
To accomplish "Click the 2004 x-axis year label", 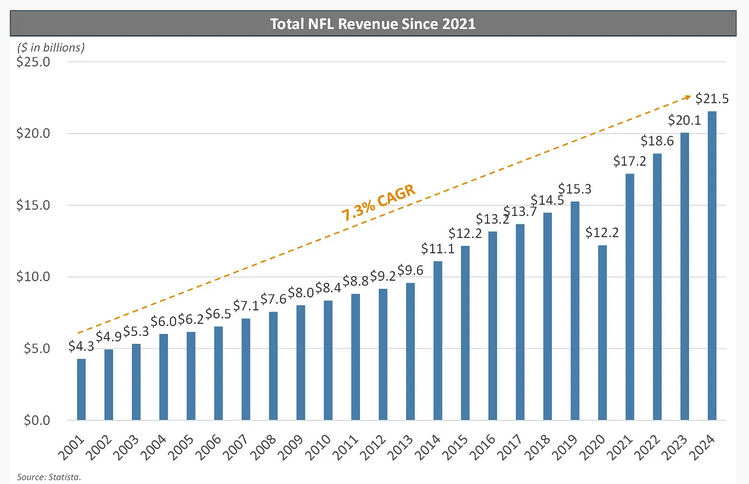I will click(154, 447).
